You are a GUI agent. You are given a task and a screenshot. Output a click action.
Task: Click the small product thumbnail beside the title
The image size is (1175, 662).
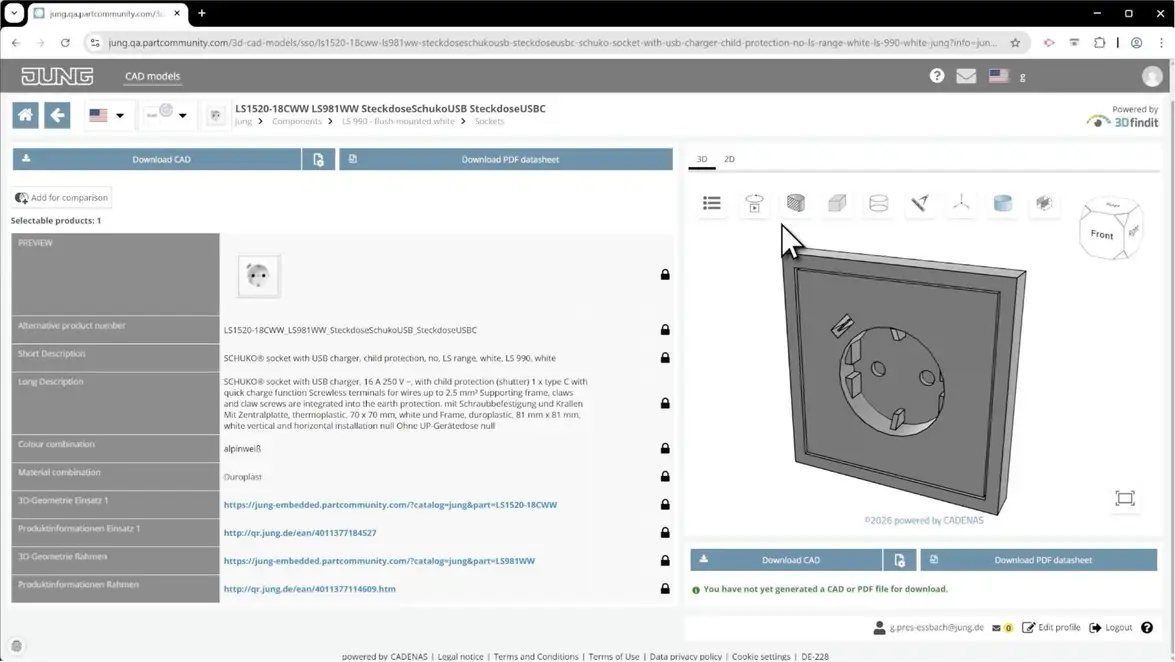216,115
